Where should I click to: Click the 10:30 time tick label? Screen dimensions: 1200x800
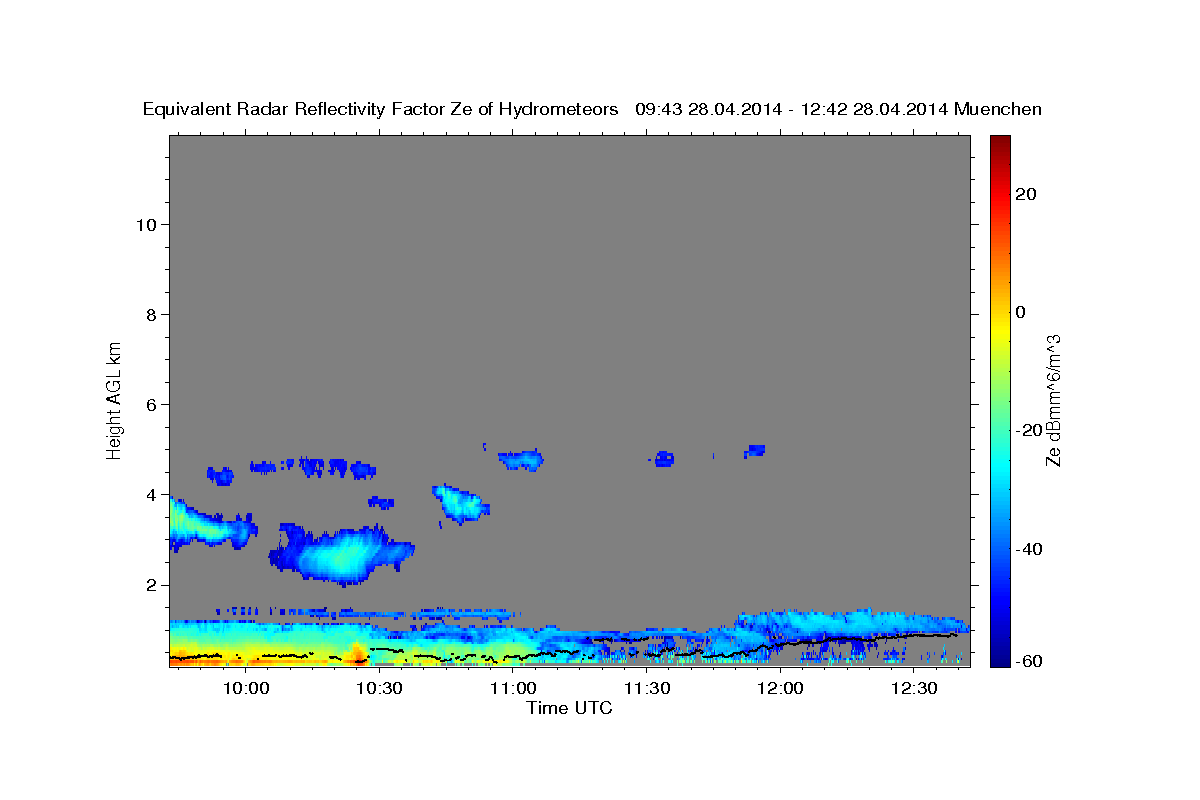tap(379, 689)
